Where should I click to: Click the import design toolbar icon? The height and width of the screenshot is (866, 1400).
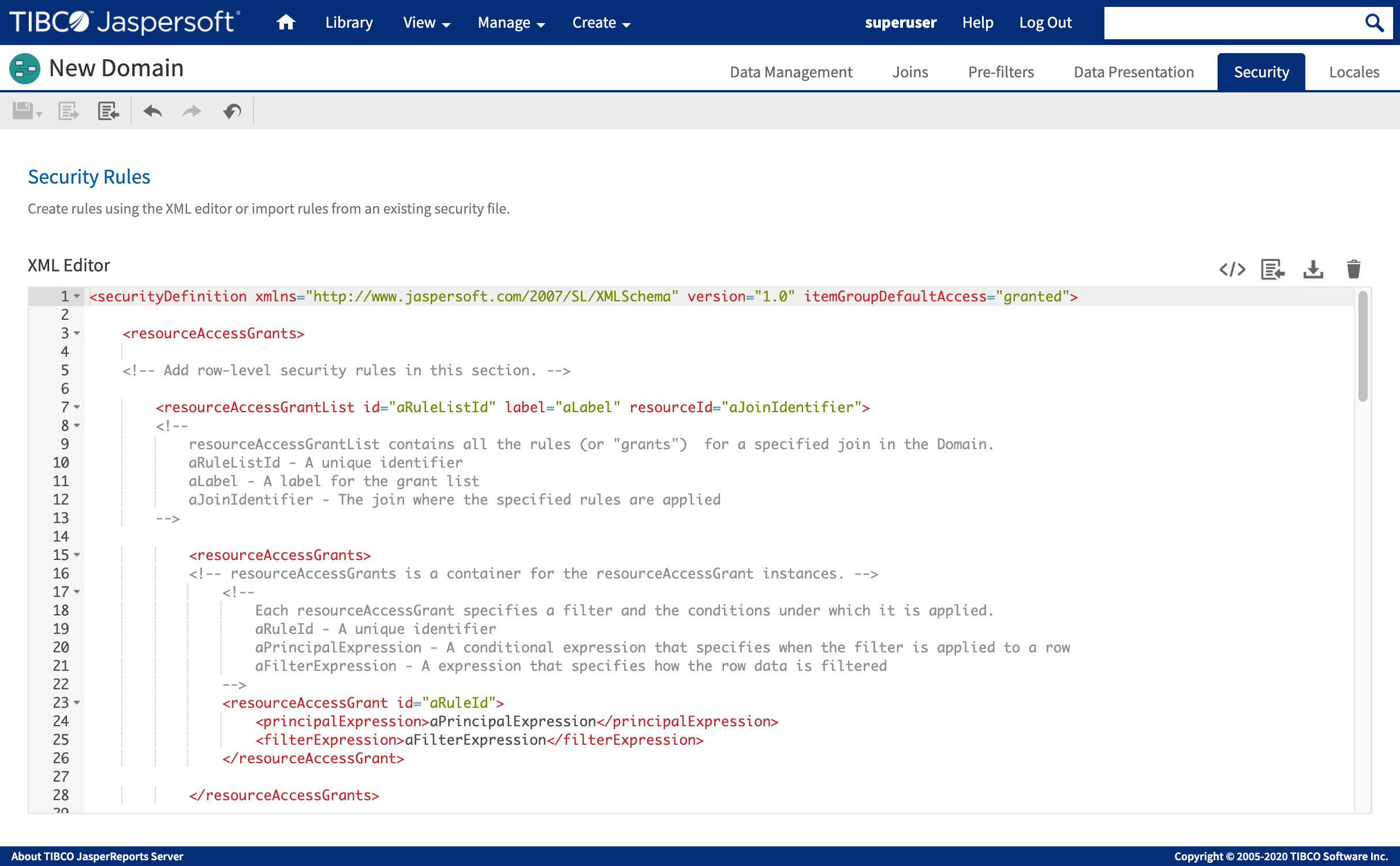(x=109, y=110)
